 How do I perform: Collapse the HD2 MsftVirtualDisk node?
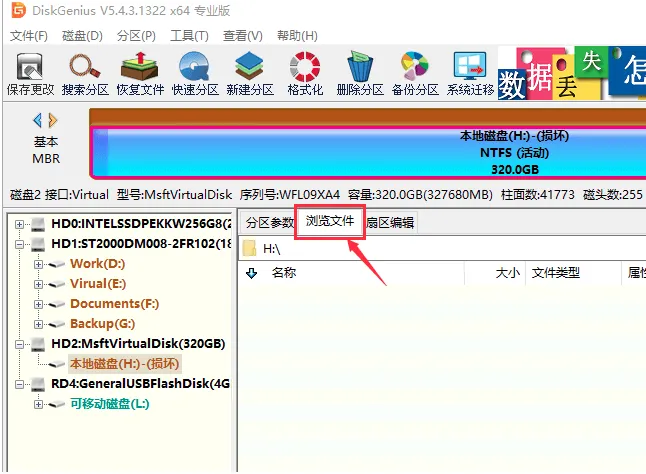tap(19, 344)
